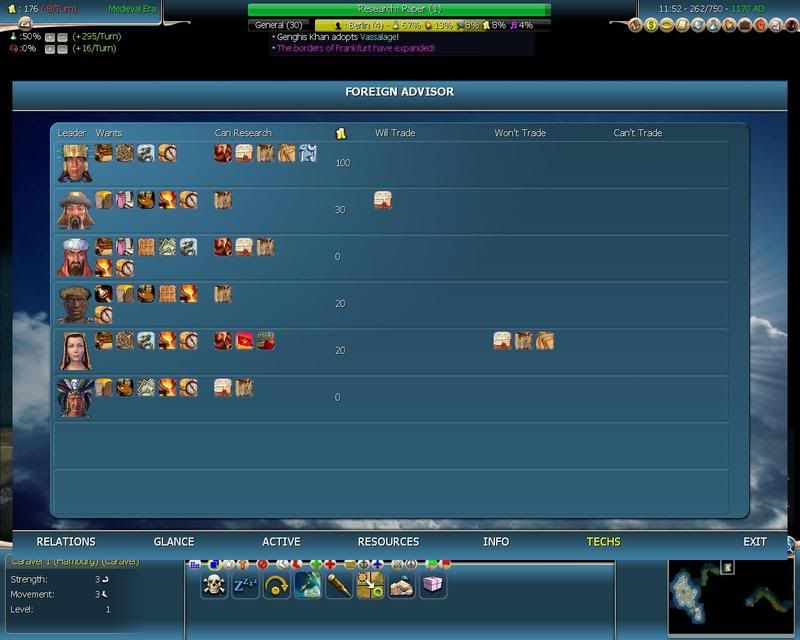The height and width of the screenshot is (640, 800).
Task: Click the blue airplane filter icon
Action: tap(377, 564)
